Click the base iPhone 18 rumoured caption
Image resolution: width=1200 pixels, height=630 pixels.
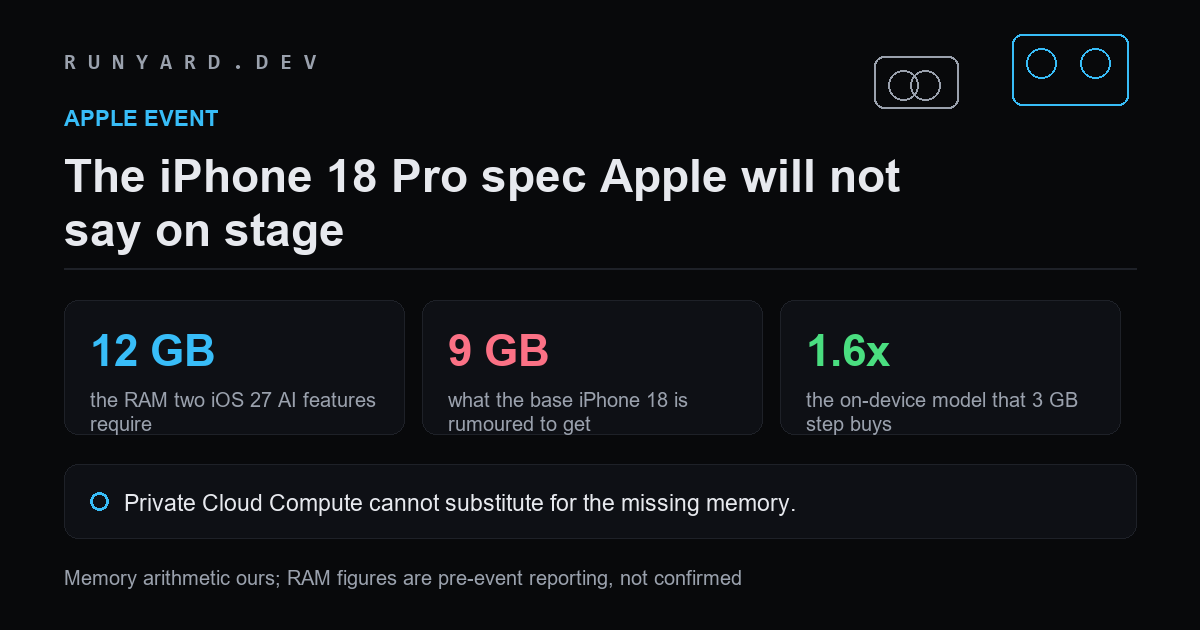[568, 412]
